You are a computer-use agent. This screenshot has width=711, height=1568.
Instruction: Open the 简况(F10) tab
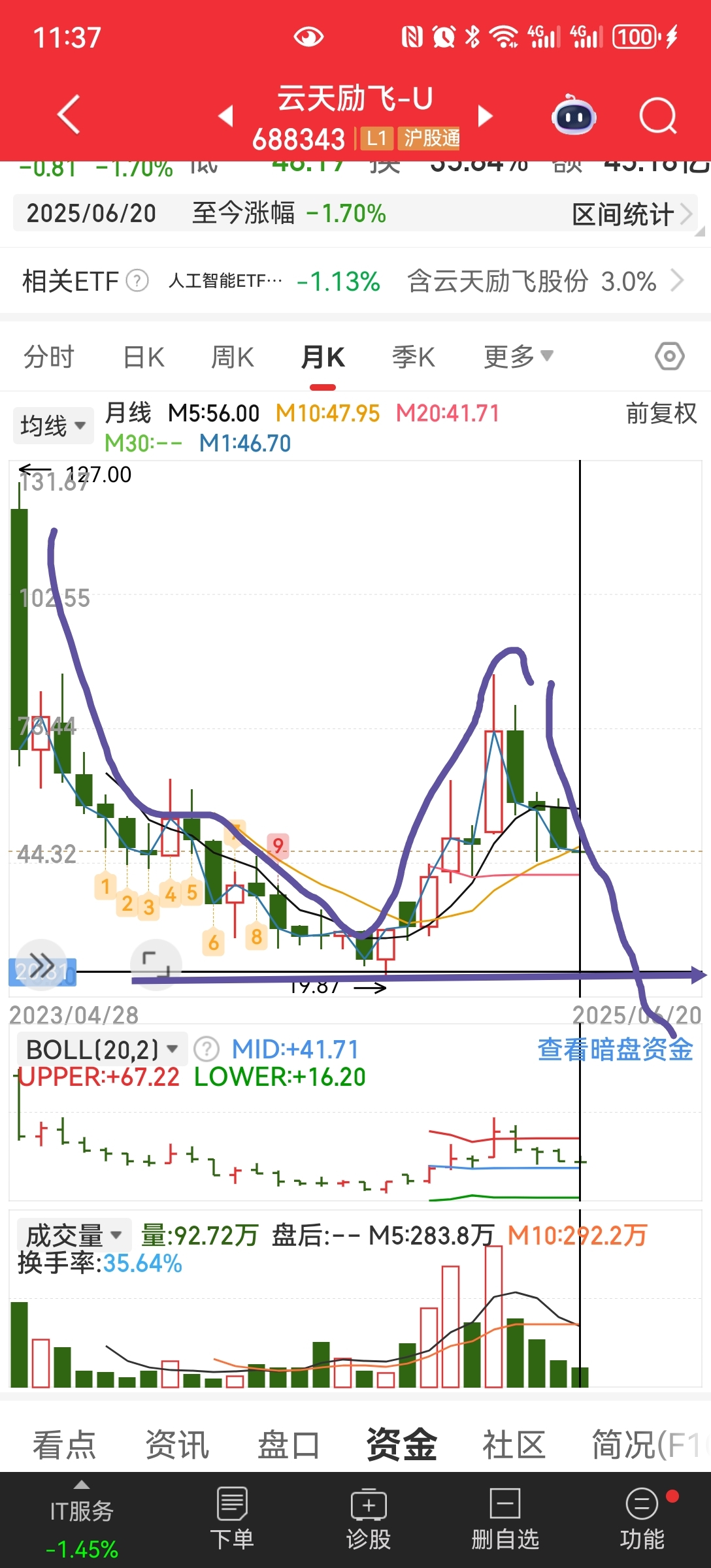pyautogui.click(x=650, y=1444)
